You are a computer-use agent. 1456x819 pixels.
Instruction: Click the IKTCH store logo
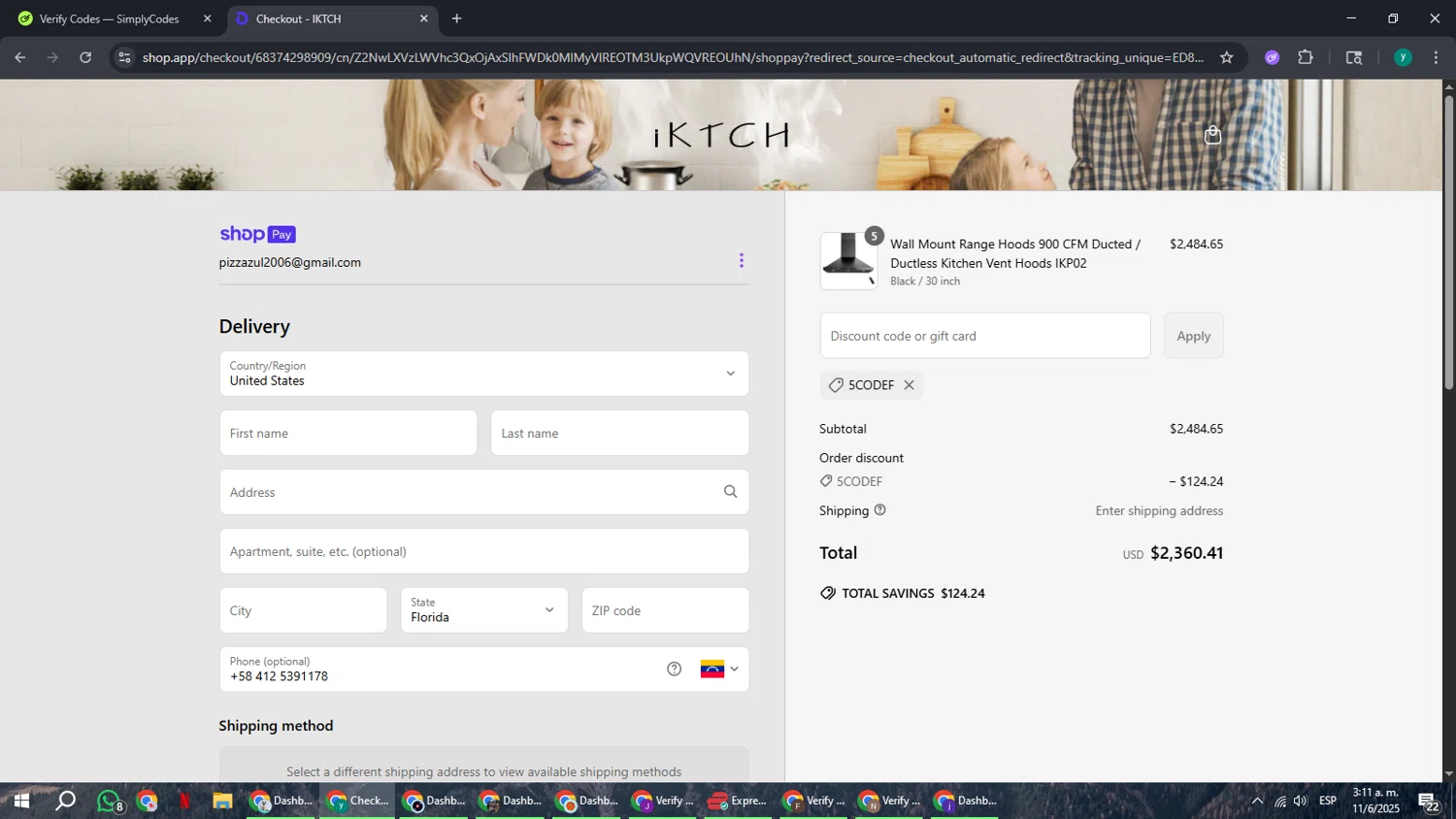coord(721,135)
